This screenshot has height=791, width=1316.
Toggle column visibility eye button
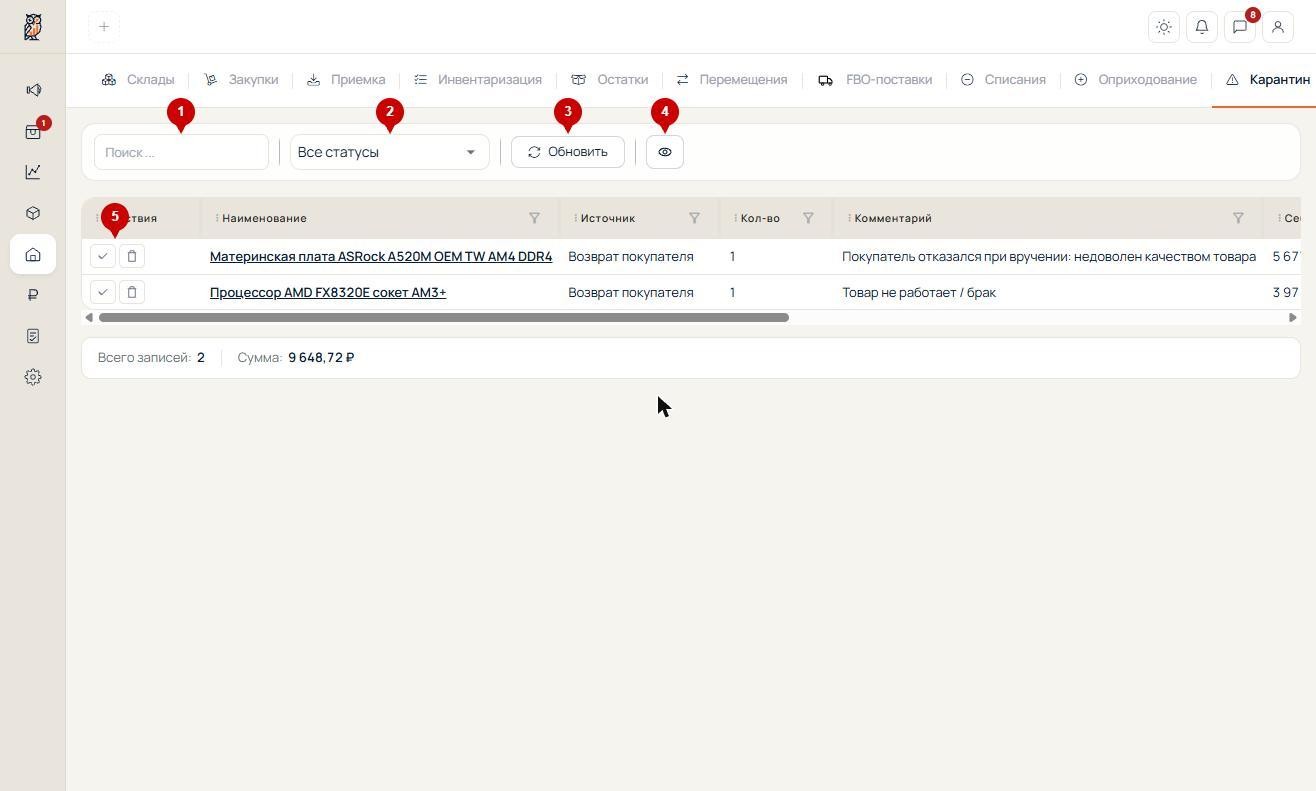pyautogui.click(x=665, y=152)
